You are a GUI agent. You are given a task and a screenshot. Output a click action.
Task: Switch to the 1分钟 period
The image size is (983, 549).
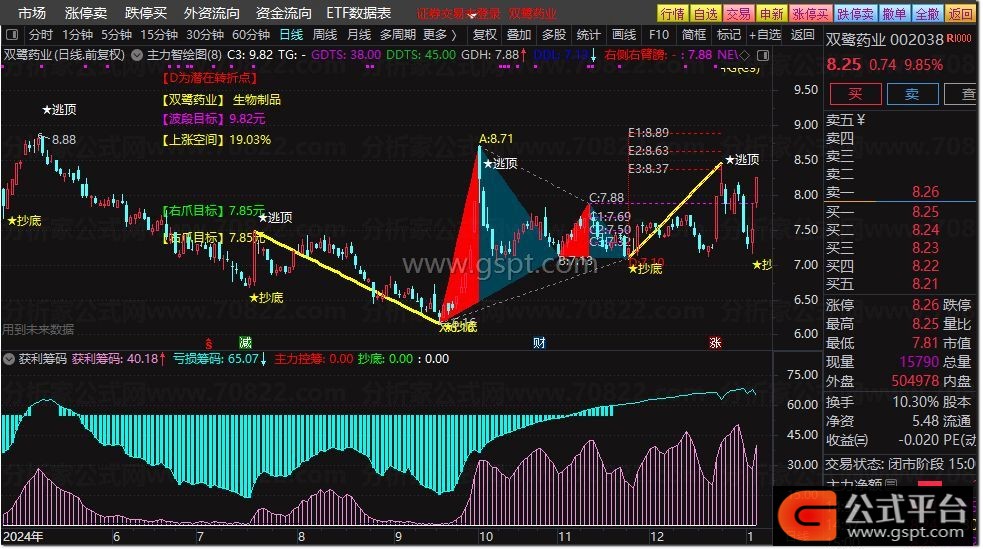(78, 34)
